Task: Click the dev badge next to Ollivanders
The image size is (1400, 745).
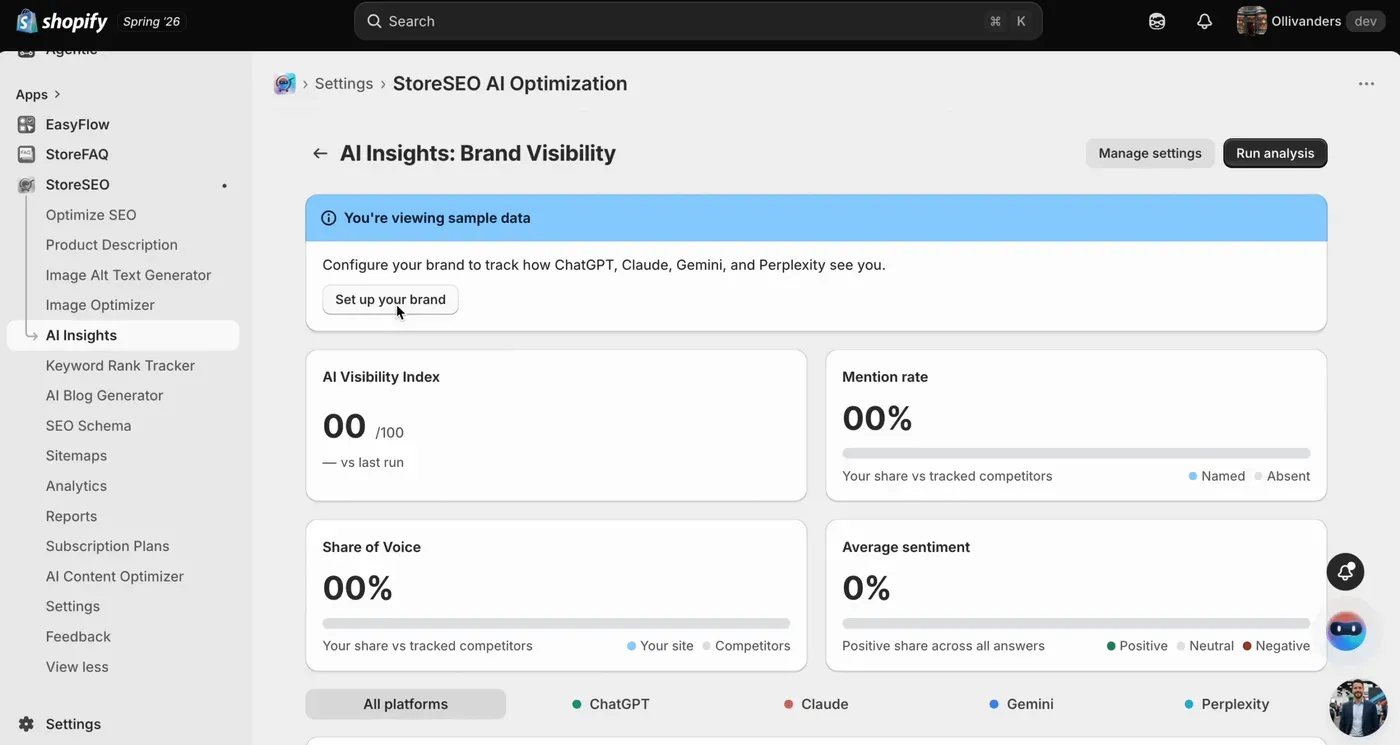Action: [x=1366, y=21]
